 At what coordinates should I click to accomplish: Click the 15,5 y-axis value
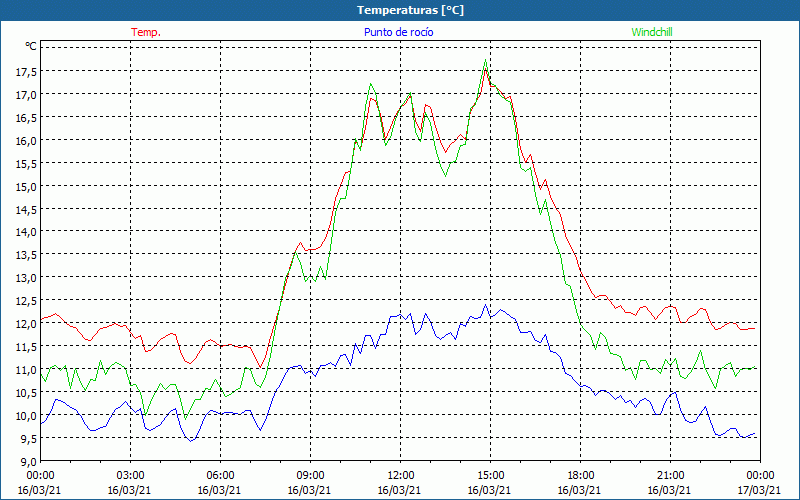tap(27, 164)
